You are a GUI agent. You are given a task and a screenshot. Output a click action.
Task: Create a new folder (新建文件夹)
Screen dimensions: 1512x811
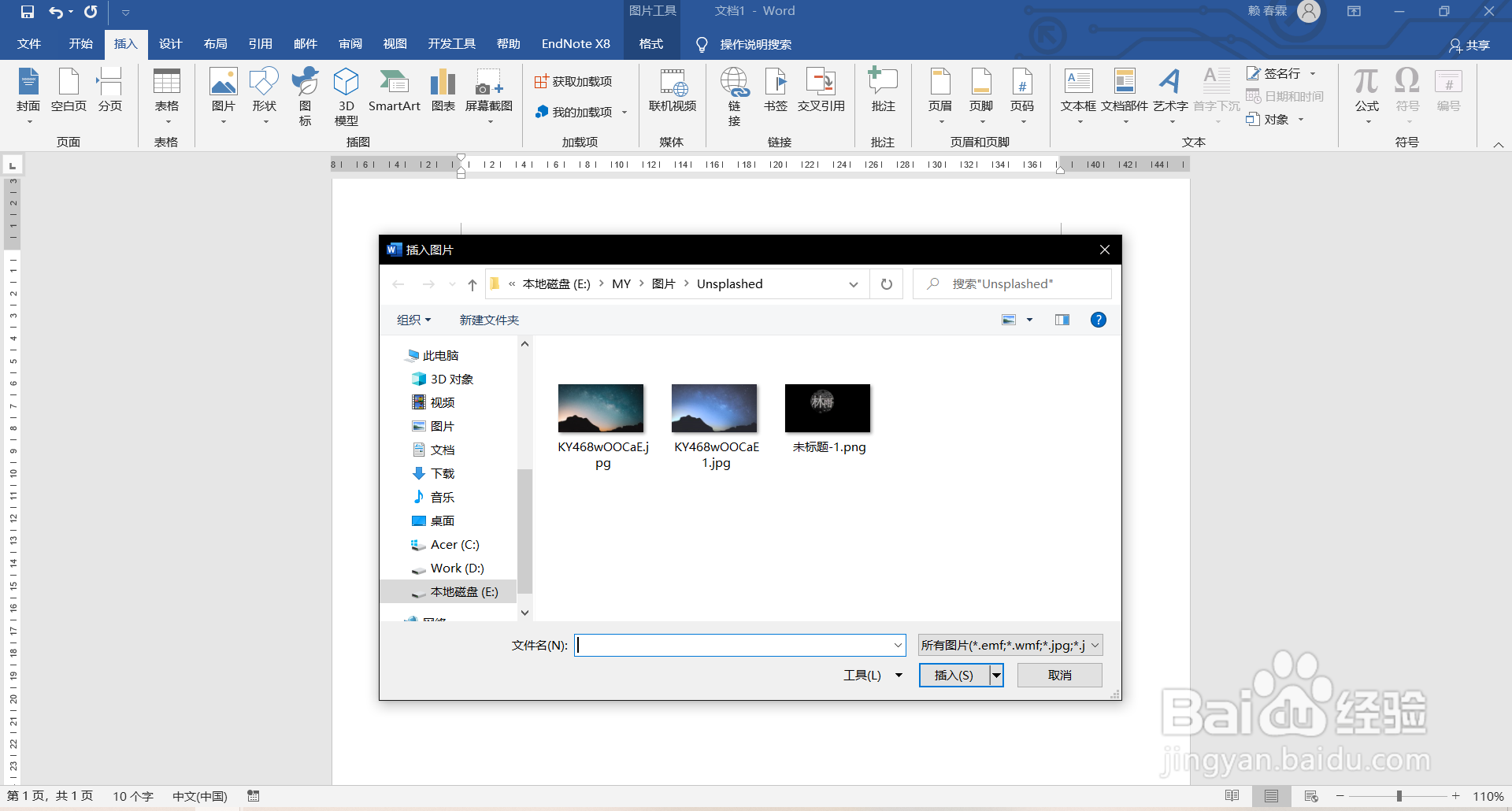[x=489, y=320]
